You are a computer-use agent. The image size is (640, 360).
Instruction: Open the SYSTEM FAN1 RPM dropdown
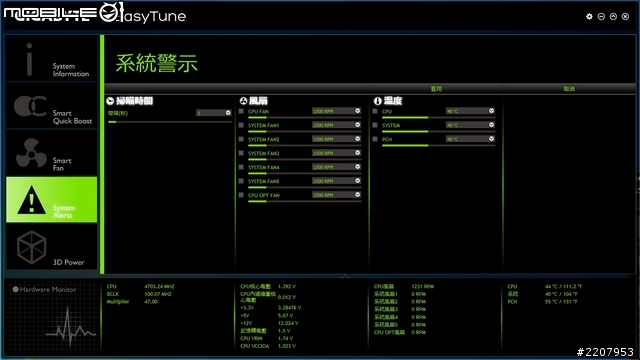(x=336, y=125)
